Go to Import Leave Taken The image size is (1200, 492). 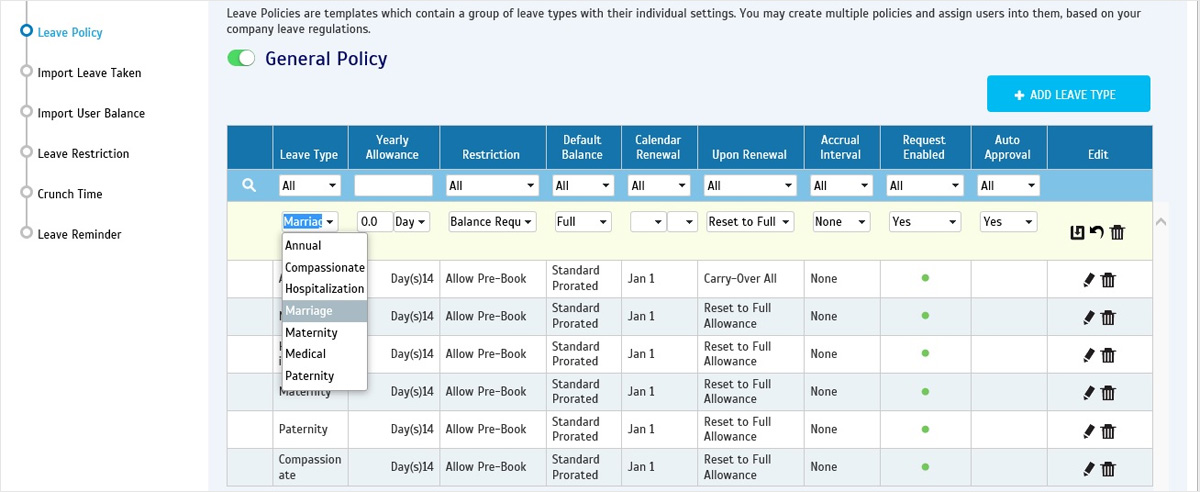click(89, 73)
